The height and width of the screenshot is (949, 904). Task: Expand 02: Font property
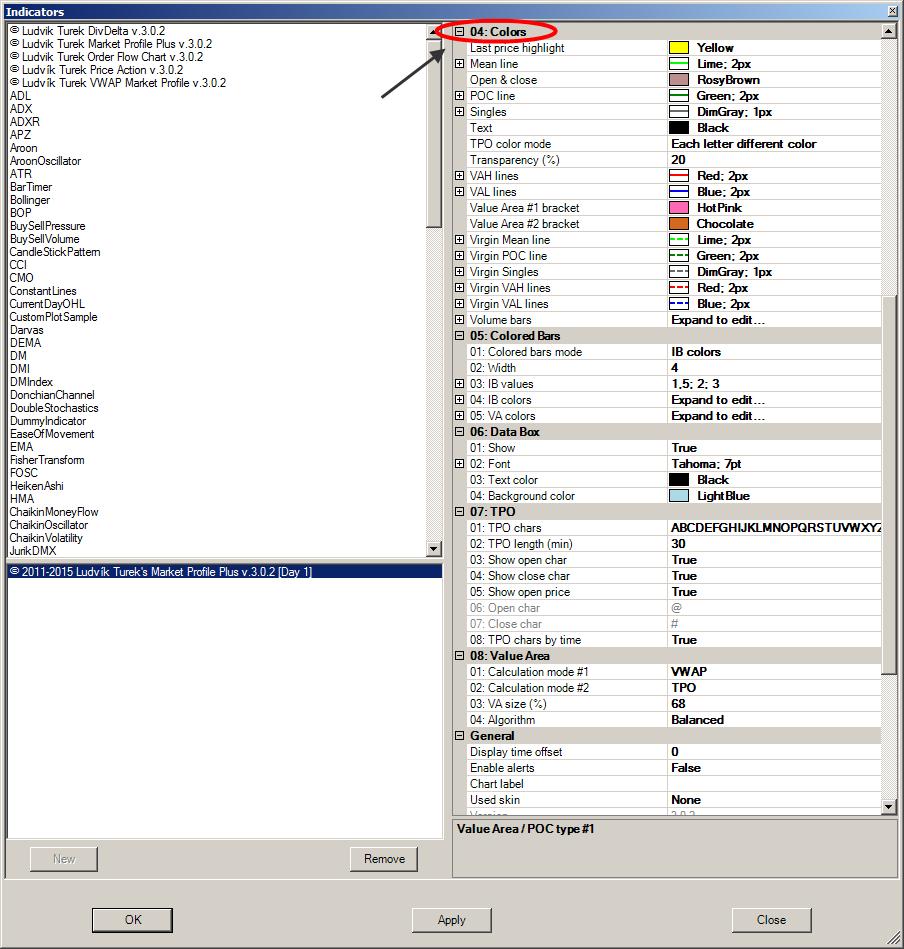[459, 464]
